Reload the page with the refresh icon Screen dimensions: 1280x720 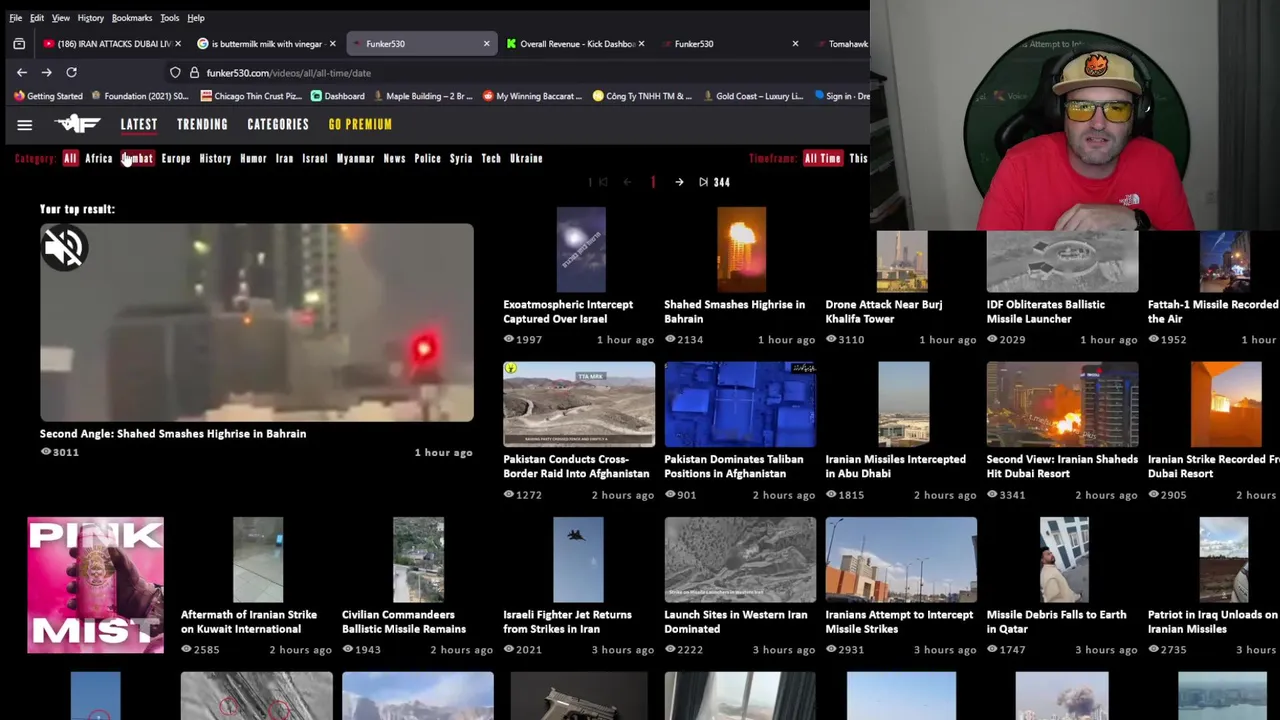(71, 72)
